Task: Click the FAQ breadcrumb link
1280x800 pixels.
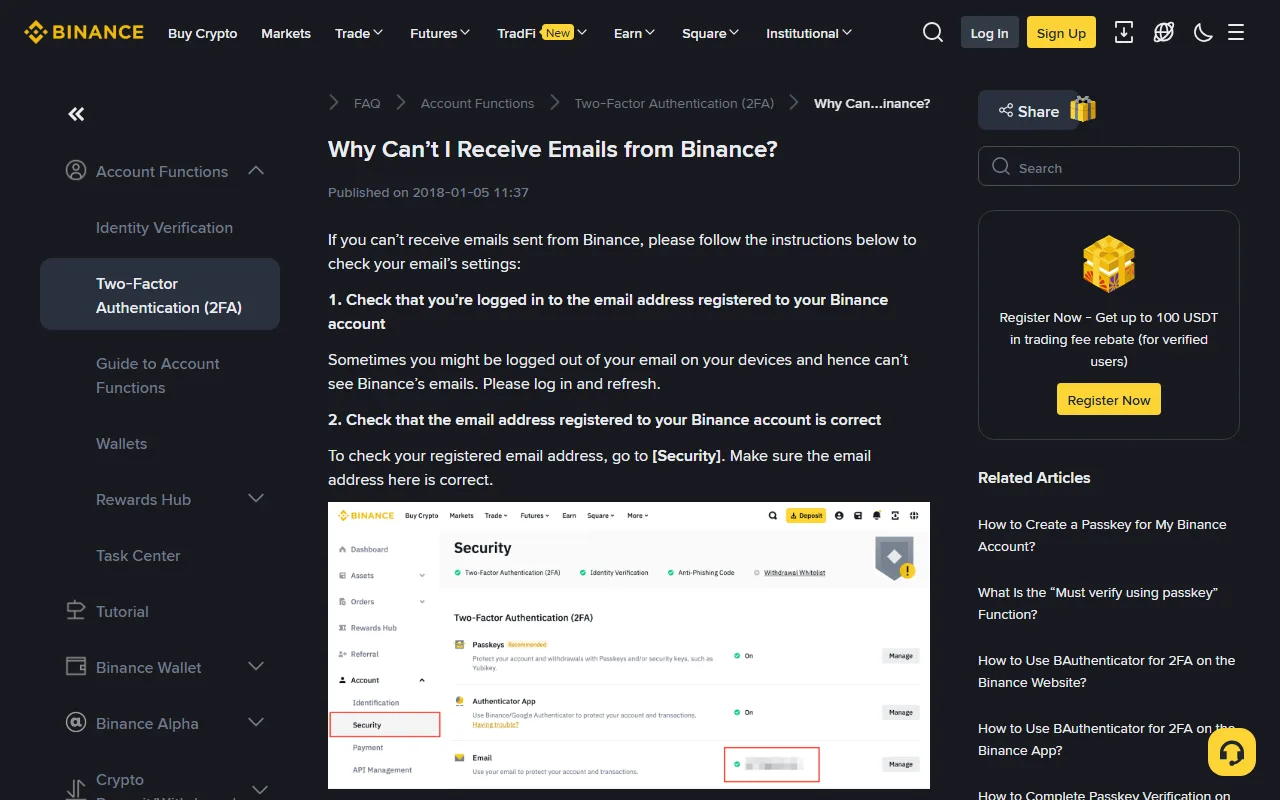Action: [367, 103]
